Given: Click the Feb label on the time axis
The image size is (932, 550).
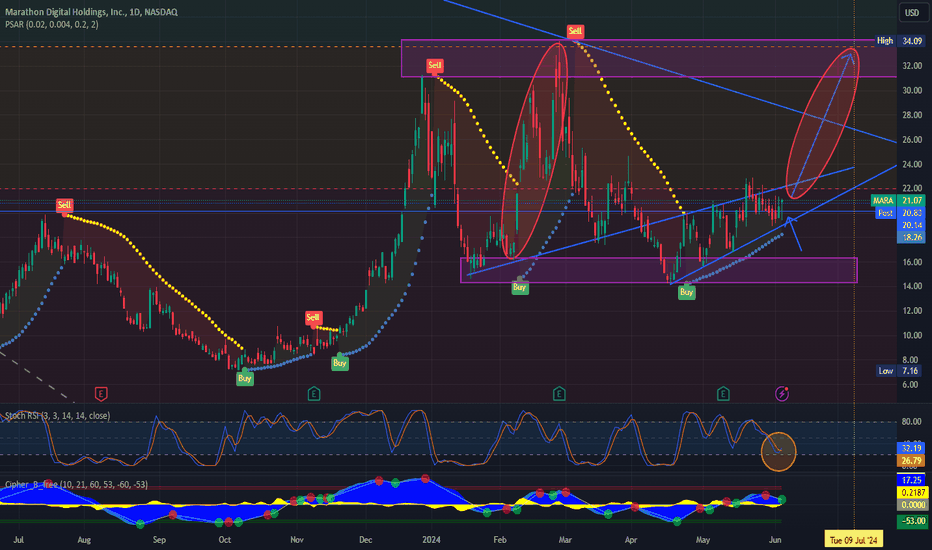Looking at the screenshot, I should (x=500, y=540).
